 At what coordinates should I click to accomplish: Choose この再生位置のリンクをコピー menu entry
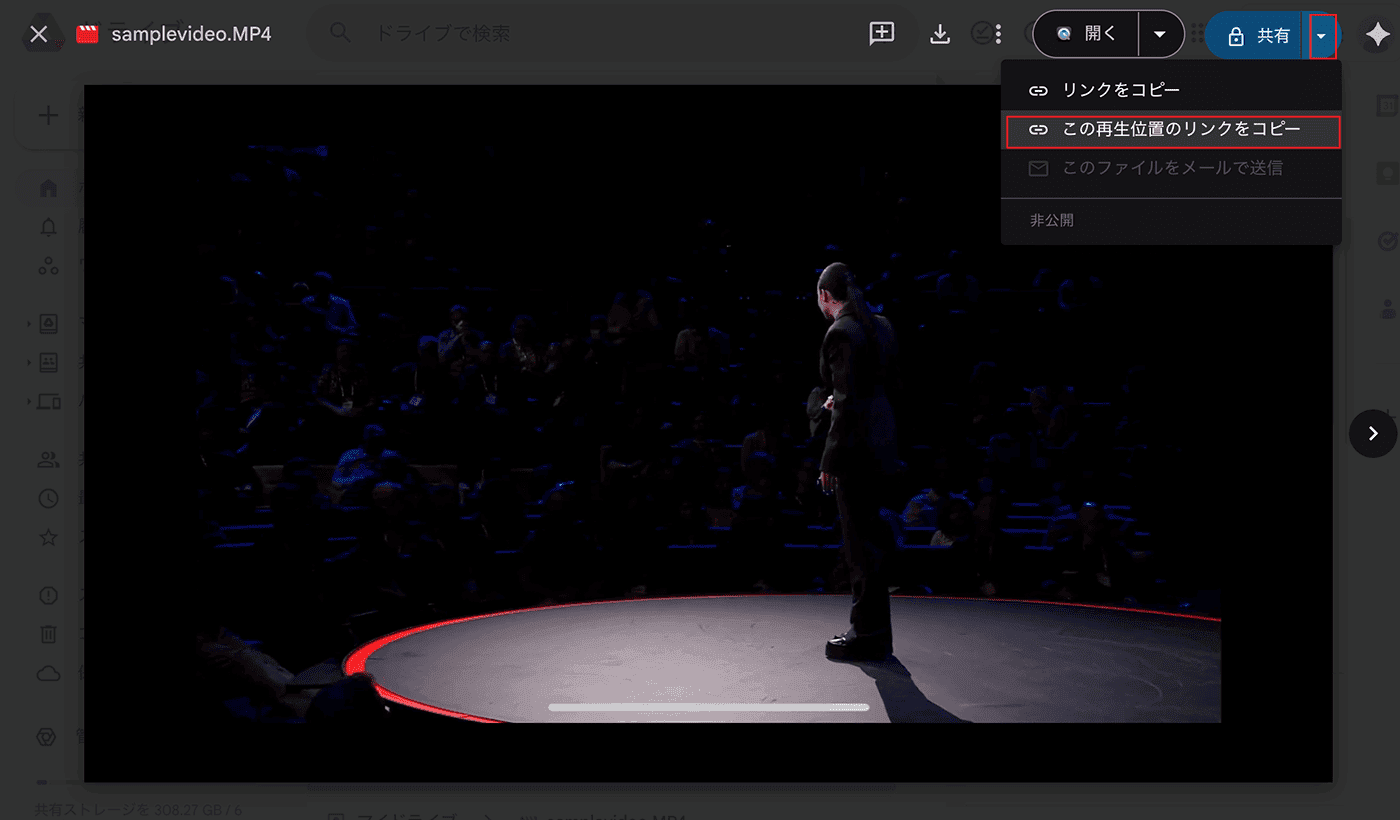pyautogui.click(x=1172, y=130)
